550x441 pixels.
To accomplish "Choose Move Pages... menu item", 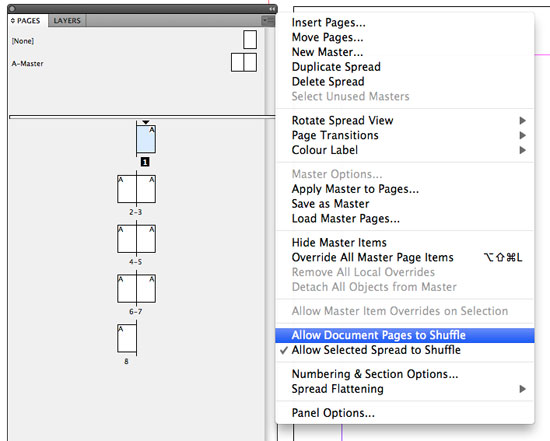I will click(405, 37).
